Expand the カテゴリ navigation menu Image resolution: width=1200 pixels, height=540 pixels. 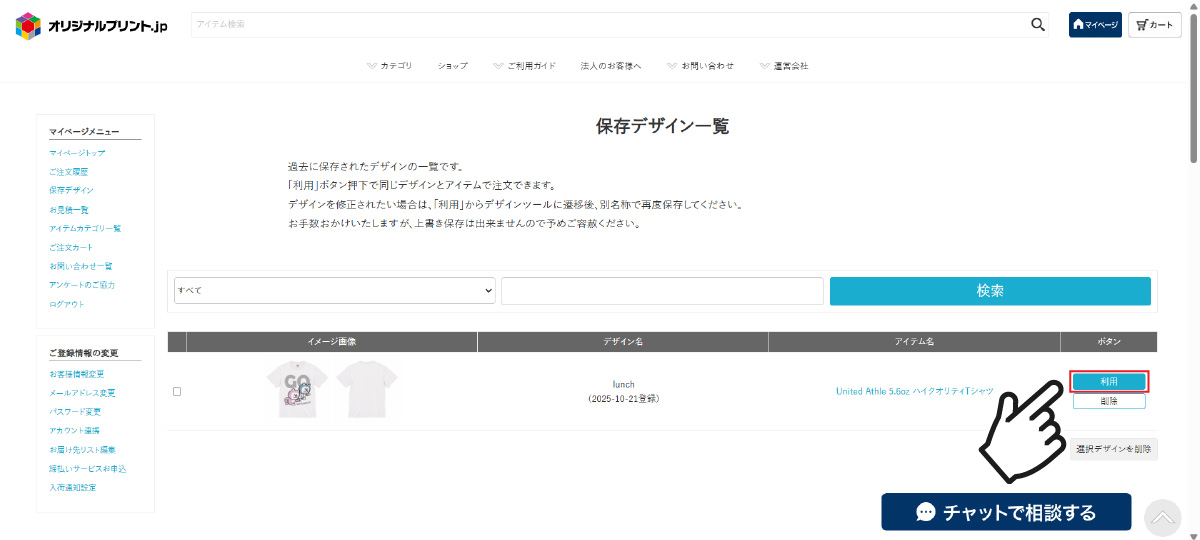point(389,66)
